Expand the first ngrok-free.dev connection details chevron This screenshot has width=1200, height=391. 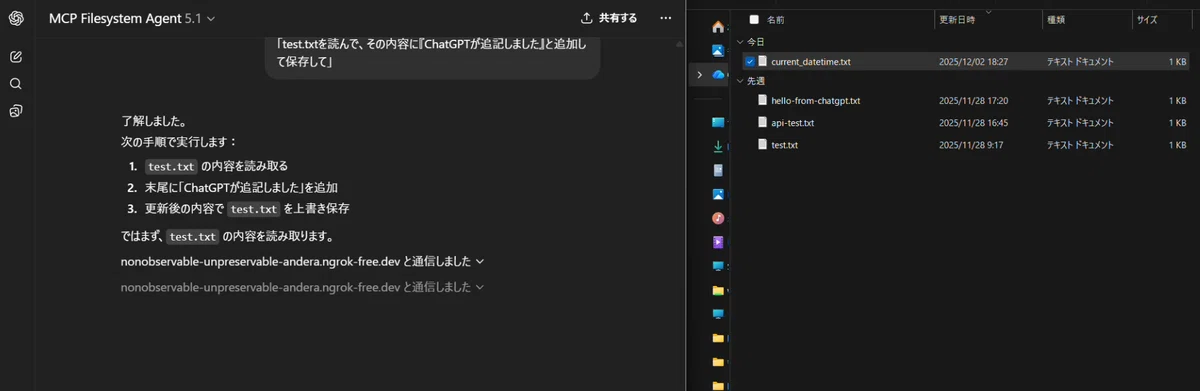point(480,262)
